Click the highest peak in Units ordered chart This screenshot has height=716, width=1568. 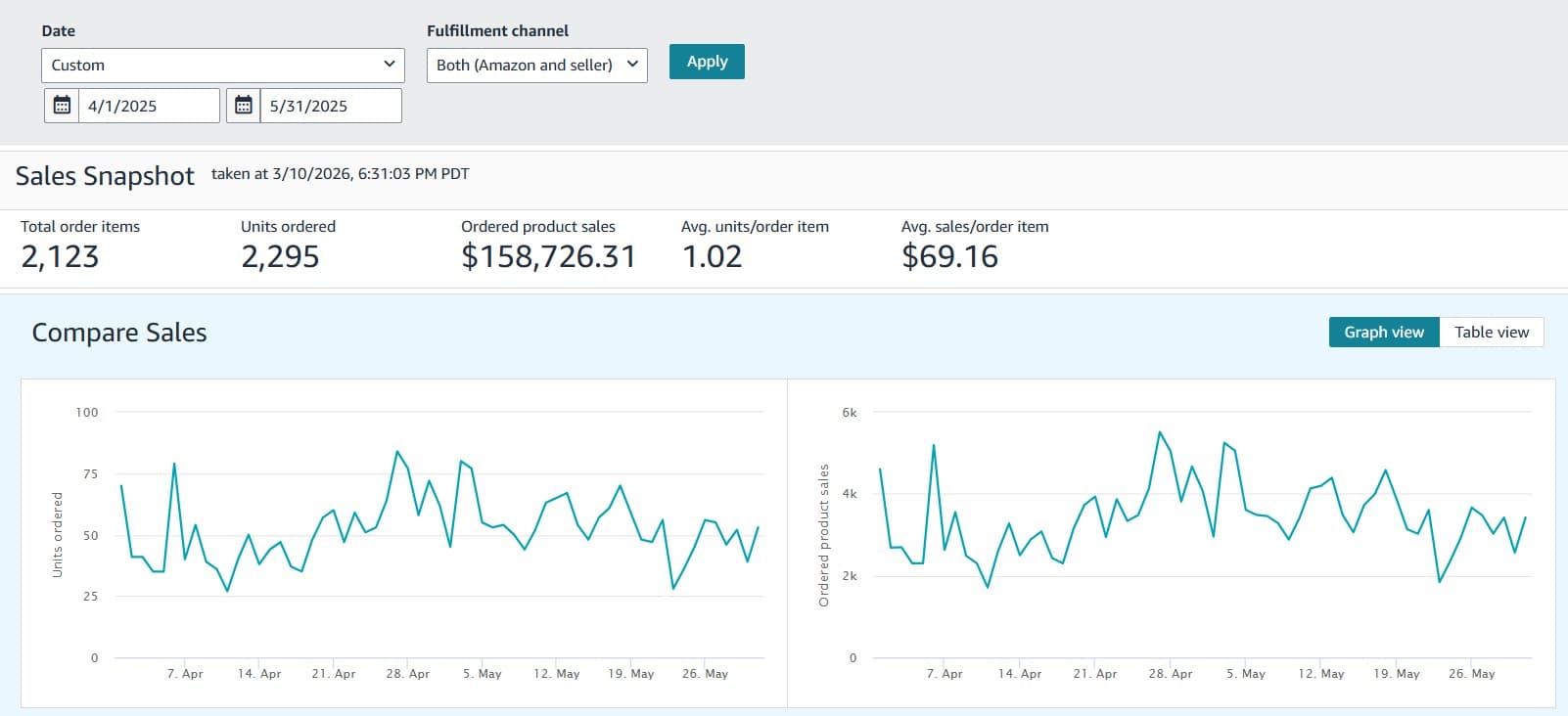point(396,451)
